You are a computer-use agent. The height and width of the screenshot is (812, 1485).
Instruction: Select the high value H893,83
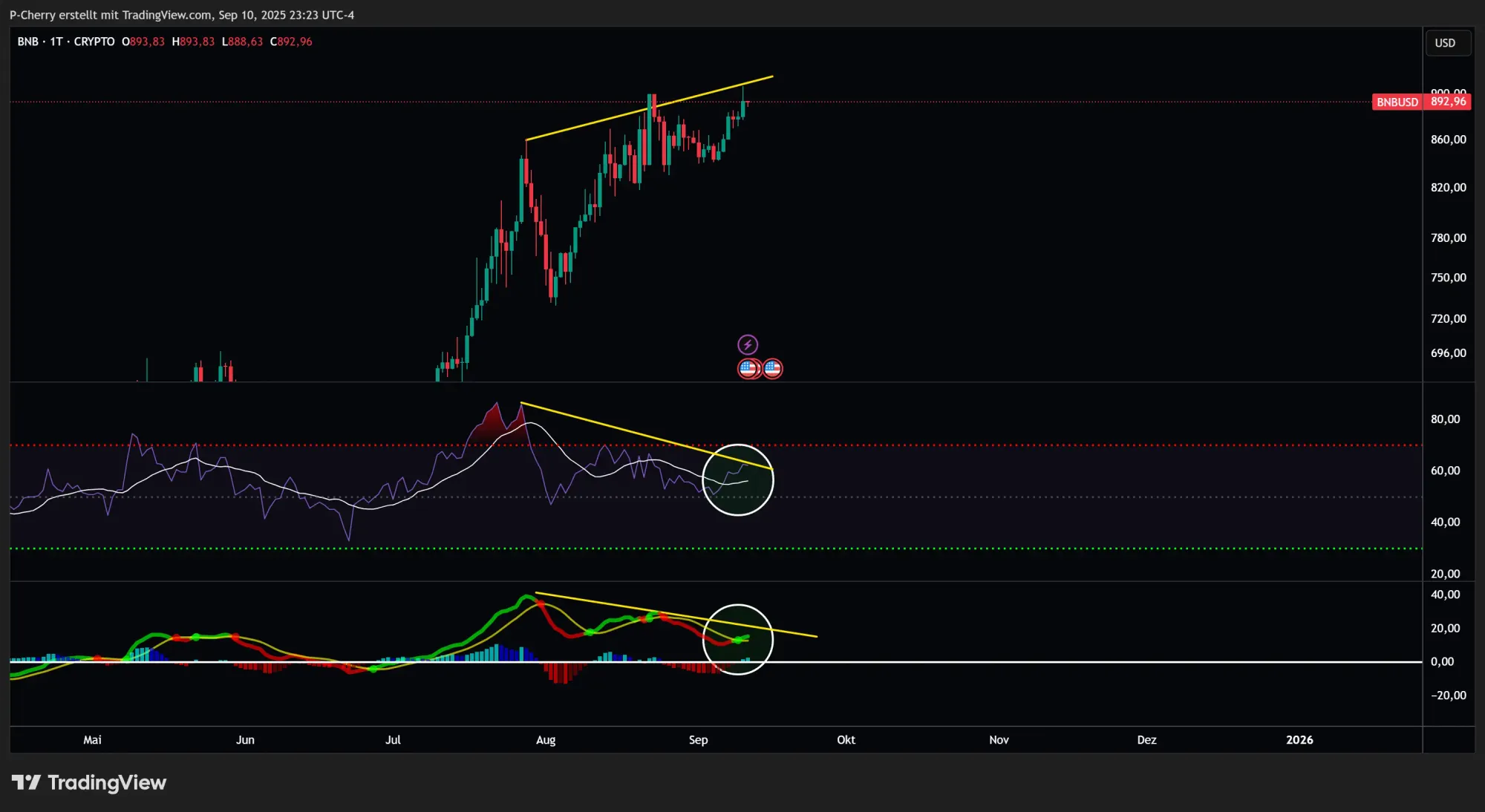tap(193, 42)
